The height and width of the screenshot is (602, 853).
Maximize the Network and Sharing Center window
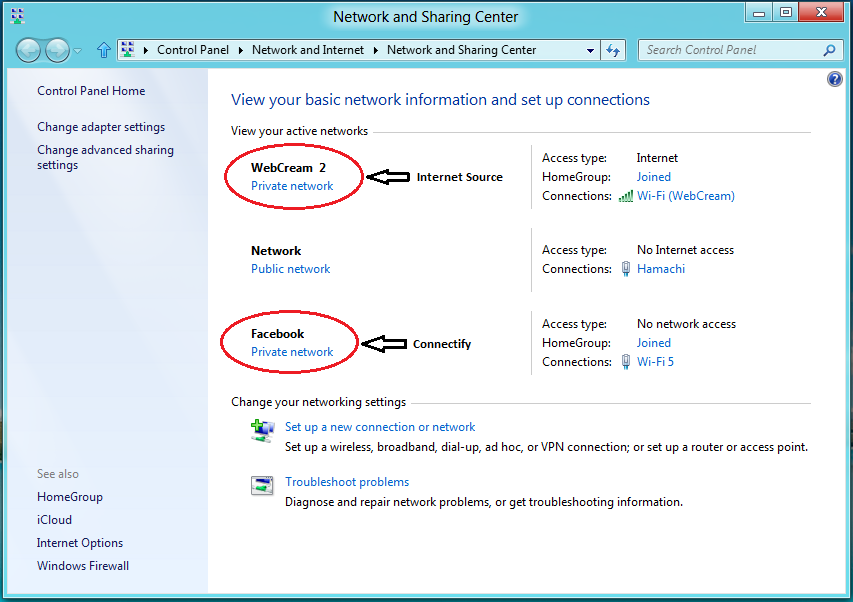click(786, 13)
